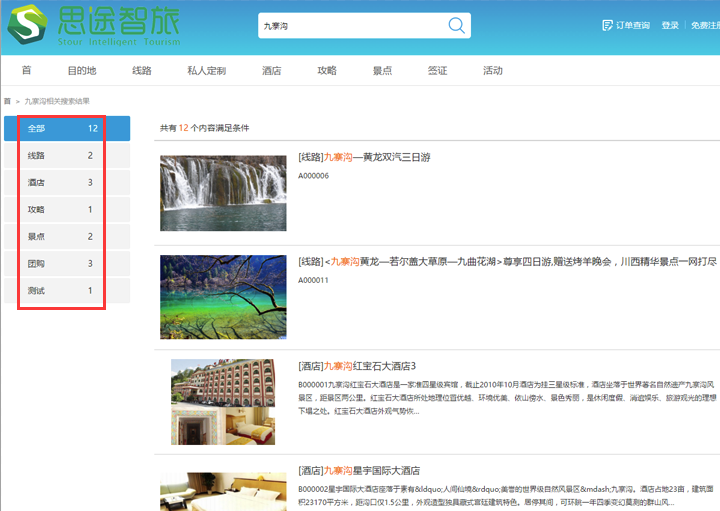This screenshot has width=720, height=511.
Task: Open the 九寨沟红宝石大酒店3 result title
Action: (357, 366)
